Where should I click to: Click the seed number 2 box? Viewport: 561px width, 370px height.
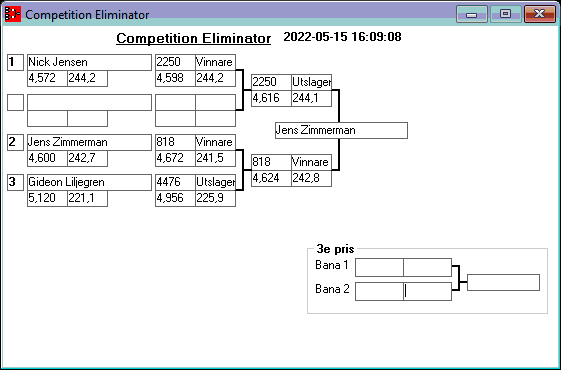click(x=15, y=142)
